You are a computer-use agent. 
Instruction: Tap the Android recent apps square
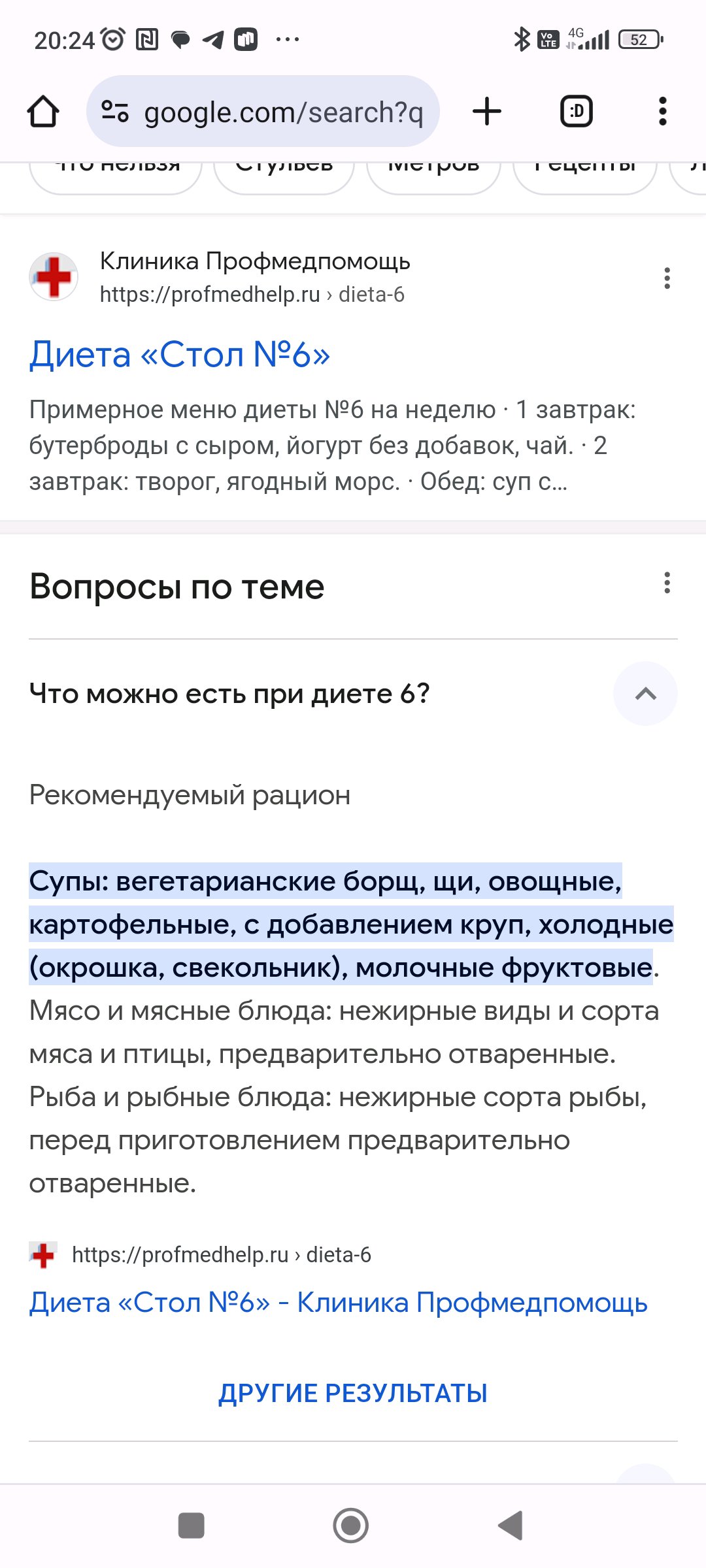click(192, 1526)
